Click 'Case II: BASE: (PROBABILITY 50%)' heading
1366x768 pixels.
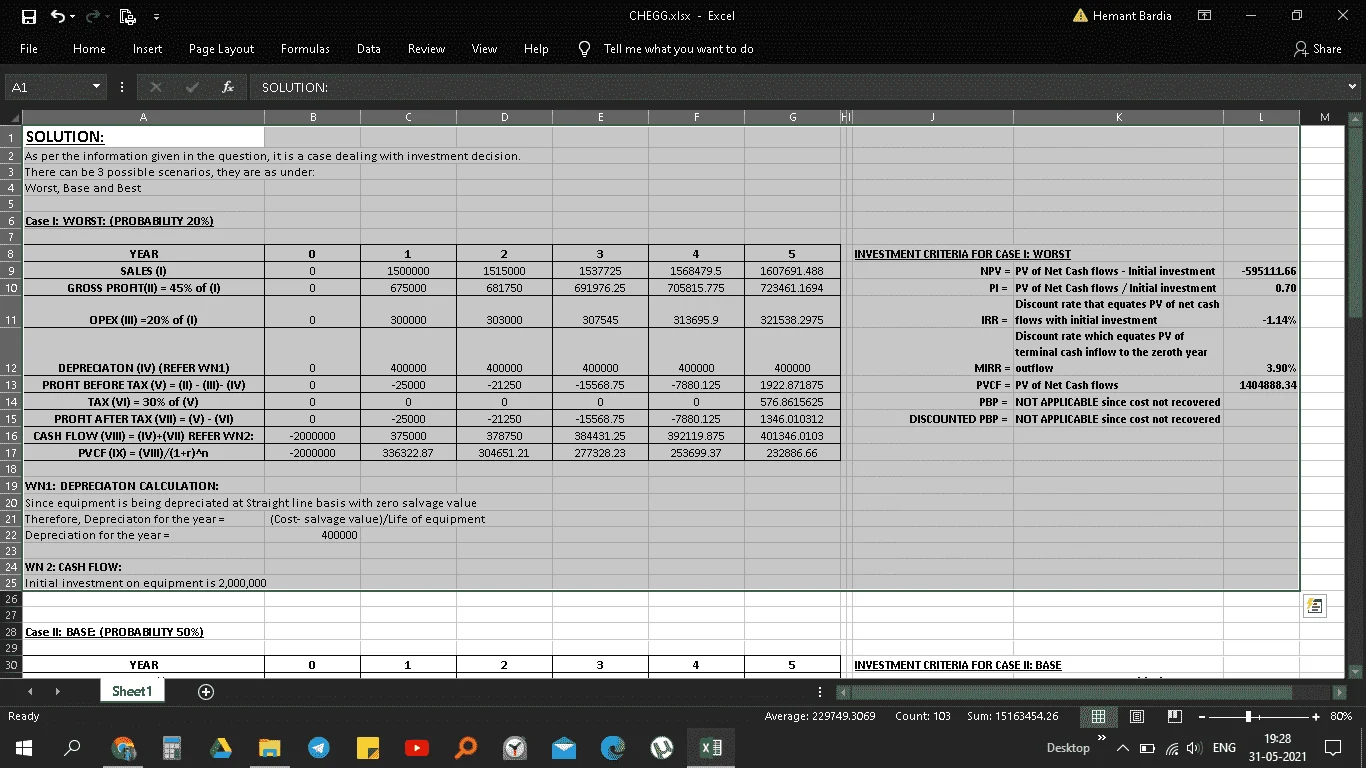click(114, 632)
